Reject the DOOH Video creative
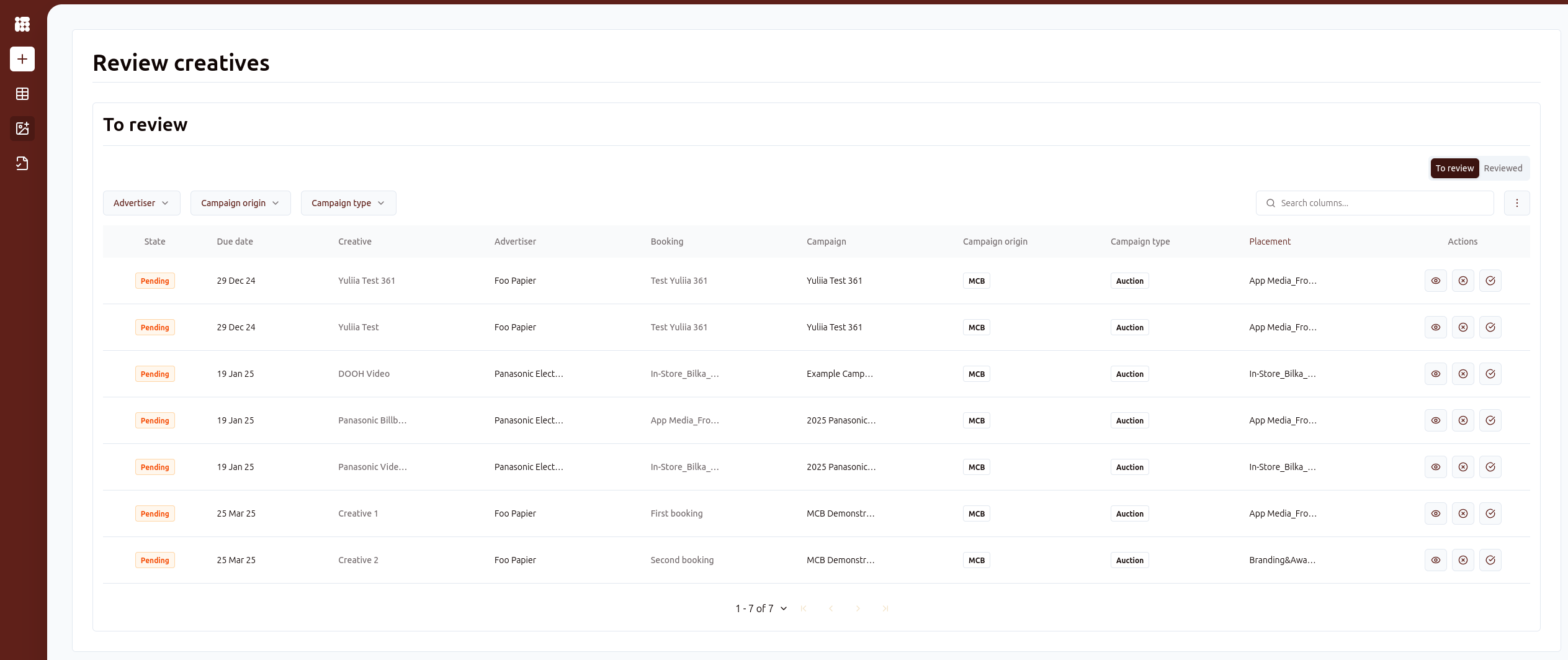 coord(1463,374)
